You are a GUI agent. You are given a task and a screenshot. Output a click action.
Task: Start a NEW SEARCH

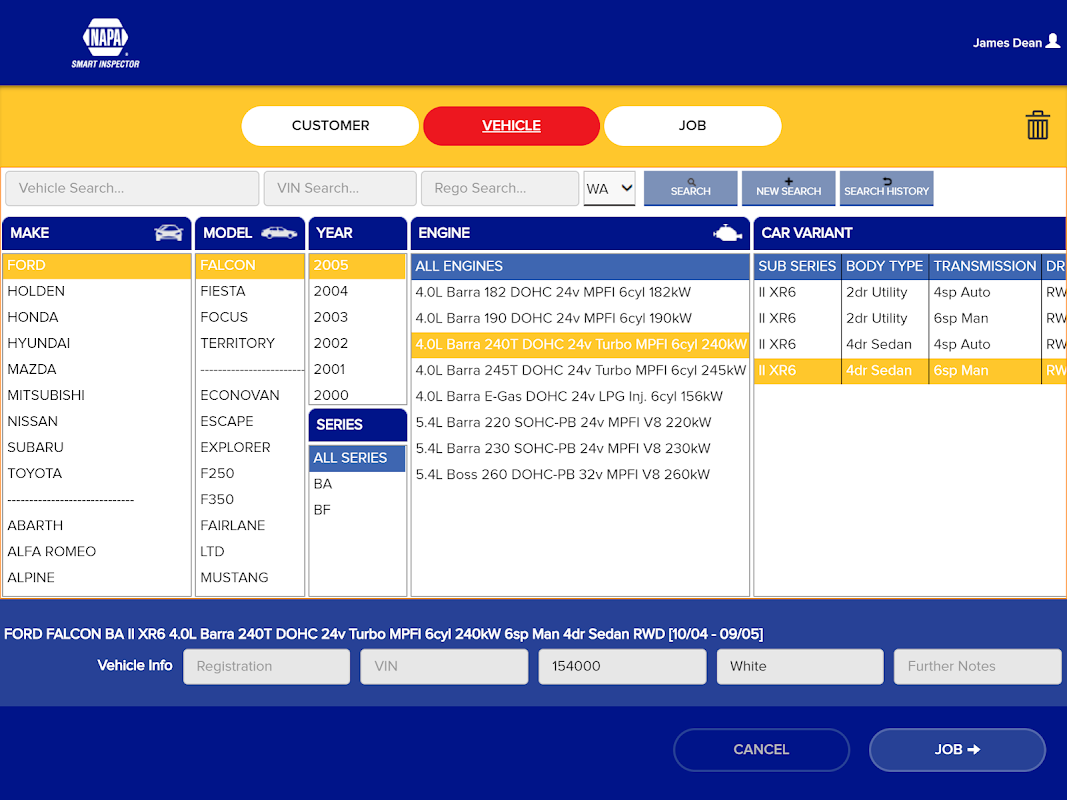tap(788, 188)
